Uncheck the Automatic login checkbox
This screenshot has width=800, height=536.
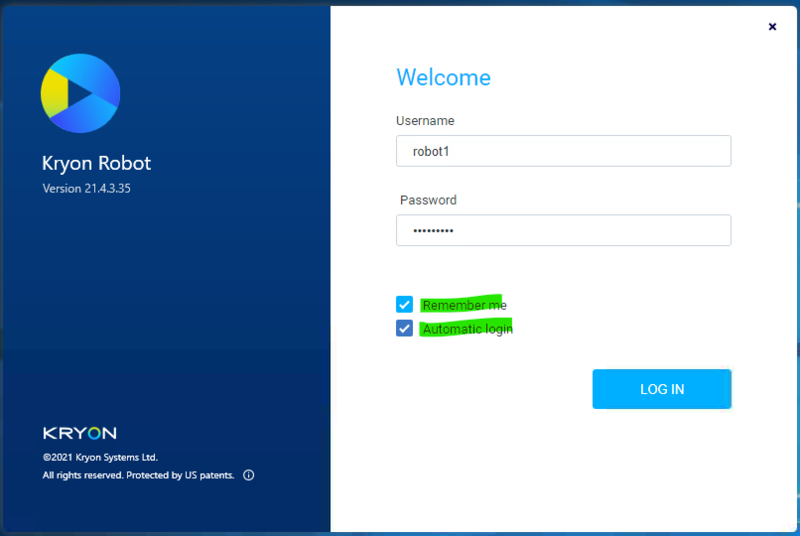(404, 328)
